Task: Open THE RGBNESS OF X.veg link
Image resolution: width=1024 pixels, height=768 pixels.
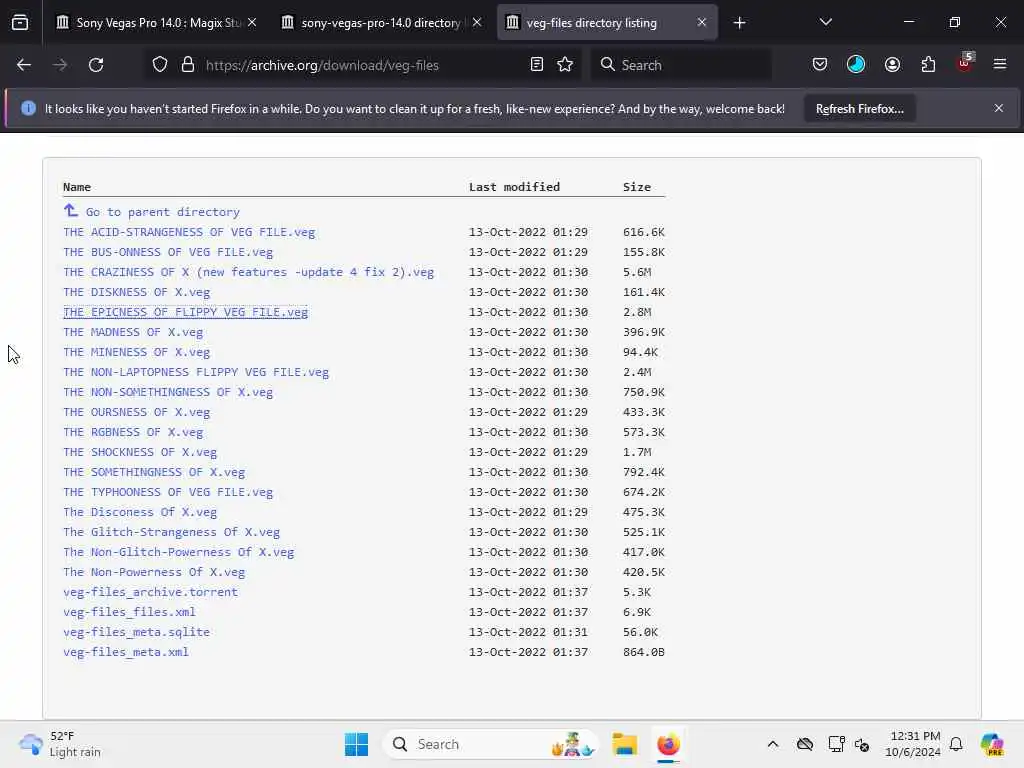Action: pos(133,432)
